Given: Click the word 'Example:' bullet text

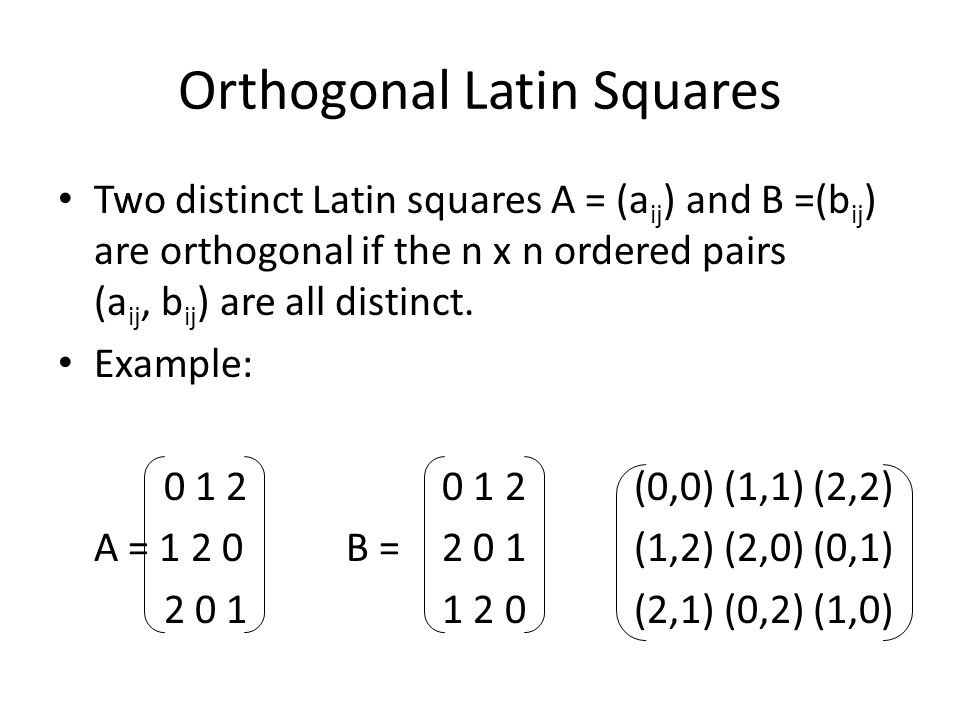Looking at the screenshot, I should coord(173,364).
